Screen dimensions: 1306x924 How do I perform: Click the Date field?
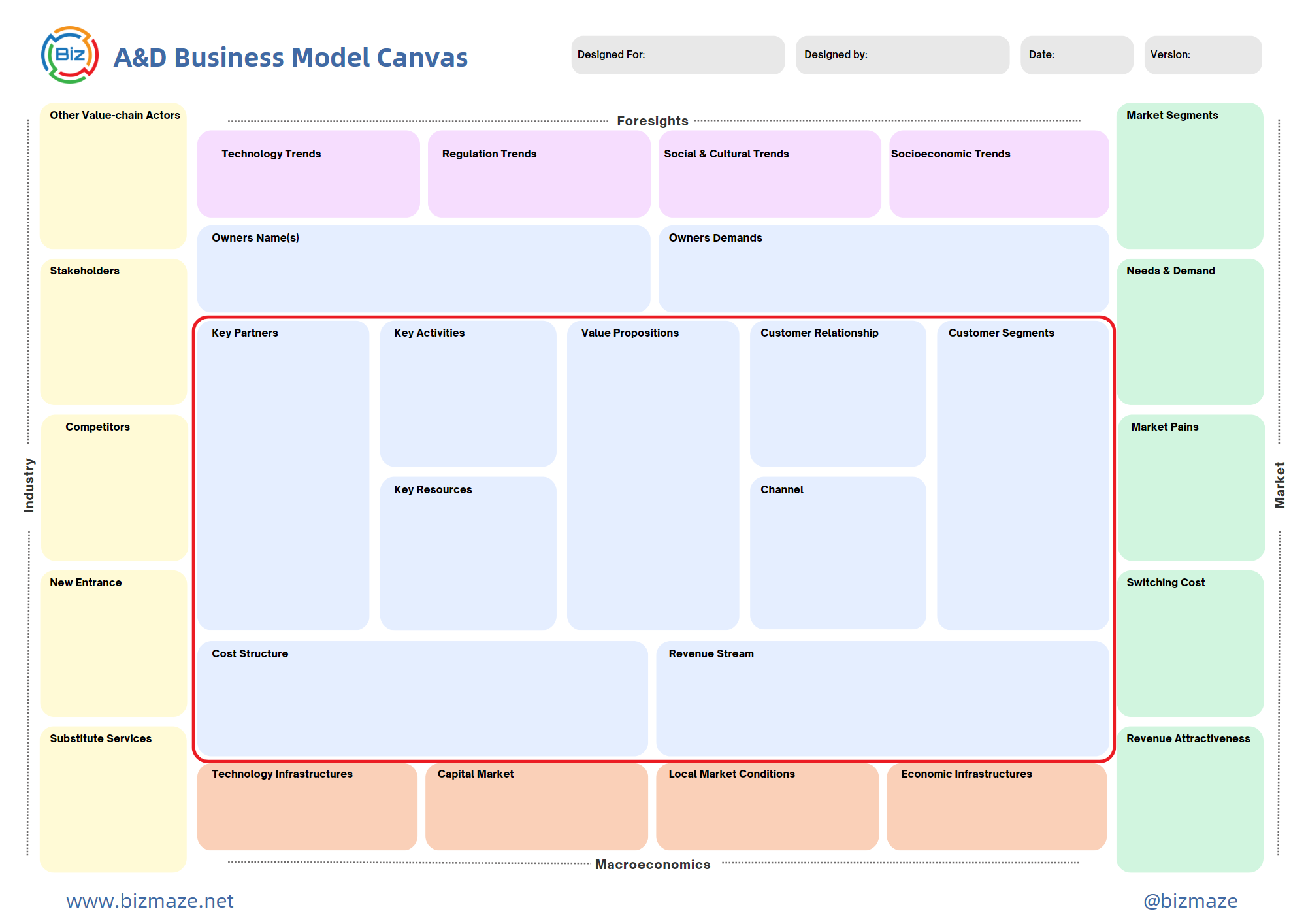(1075, 55)
